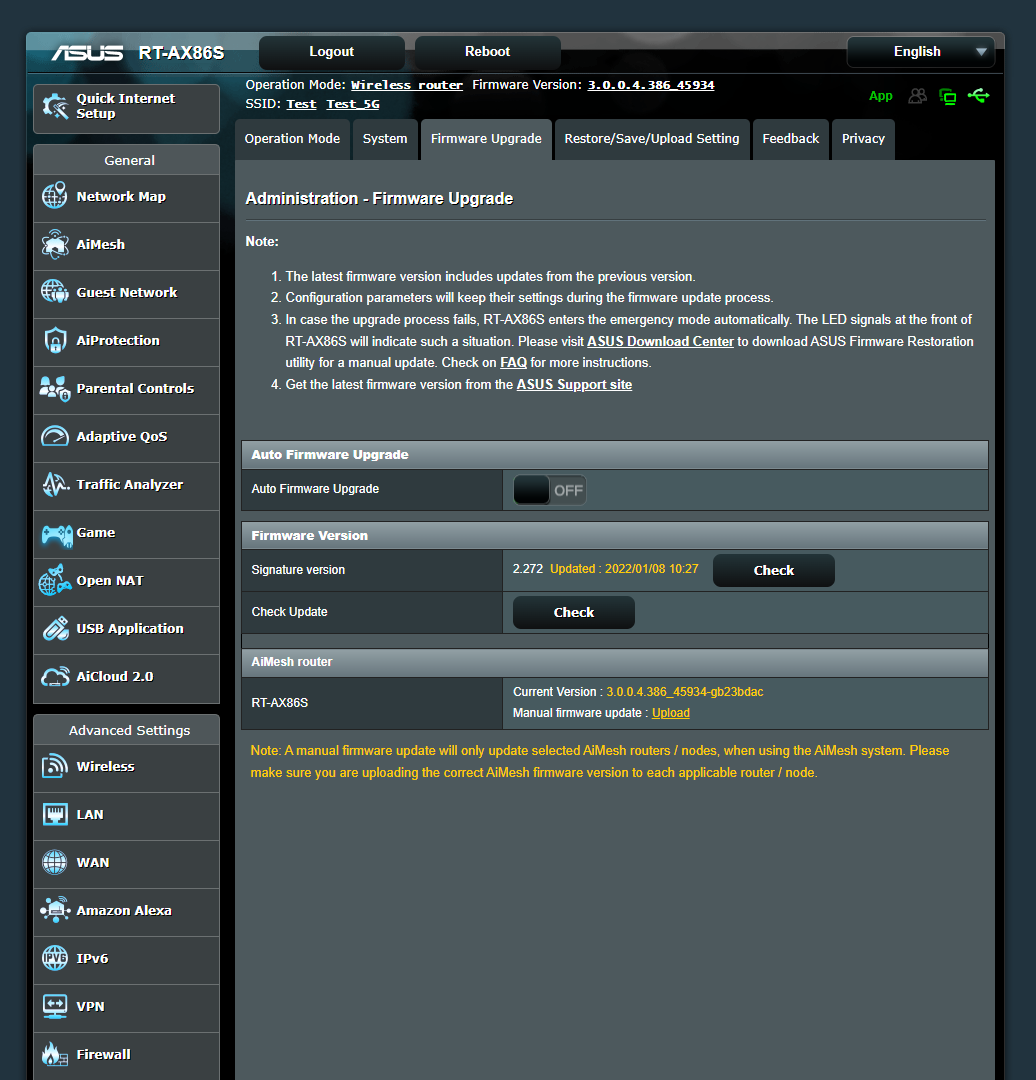
Task: Select the Game controller icon
Action: click(x=54, y=532)
